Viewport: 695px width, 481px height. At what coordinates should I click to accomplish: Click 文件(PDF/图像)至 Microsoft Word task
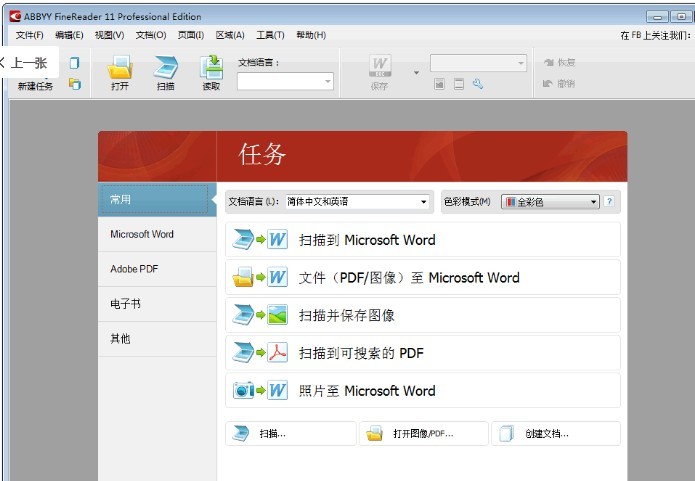tap(423, 277)
